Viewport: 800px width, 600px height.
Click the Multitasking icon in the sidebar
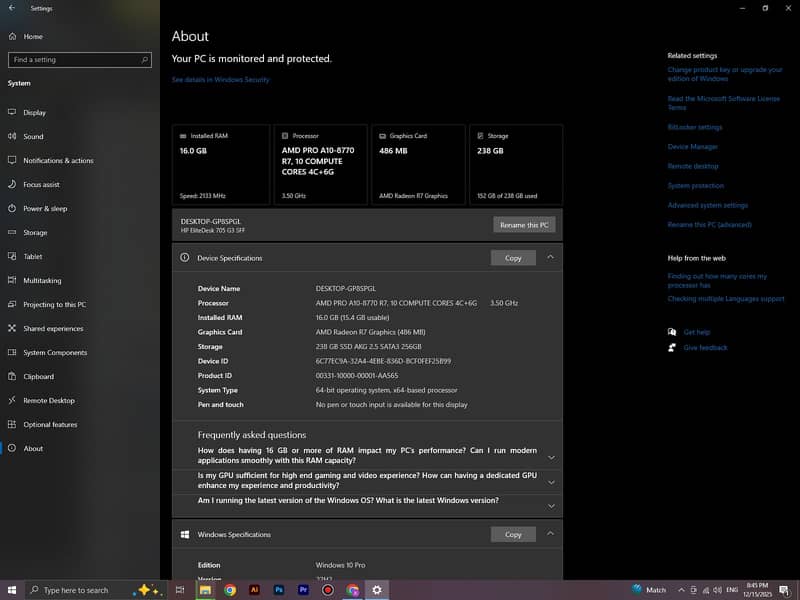click(x=12, y=280)
